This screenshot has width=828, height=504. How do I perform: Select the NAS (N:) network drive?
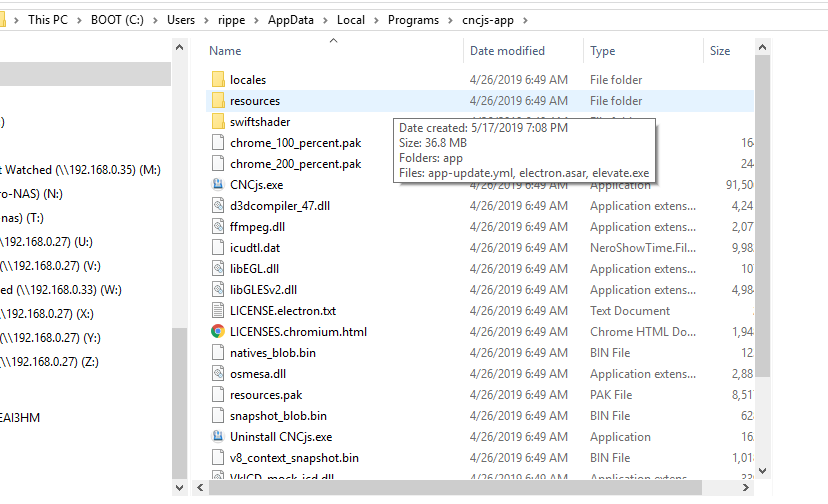point(32,194)
